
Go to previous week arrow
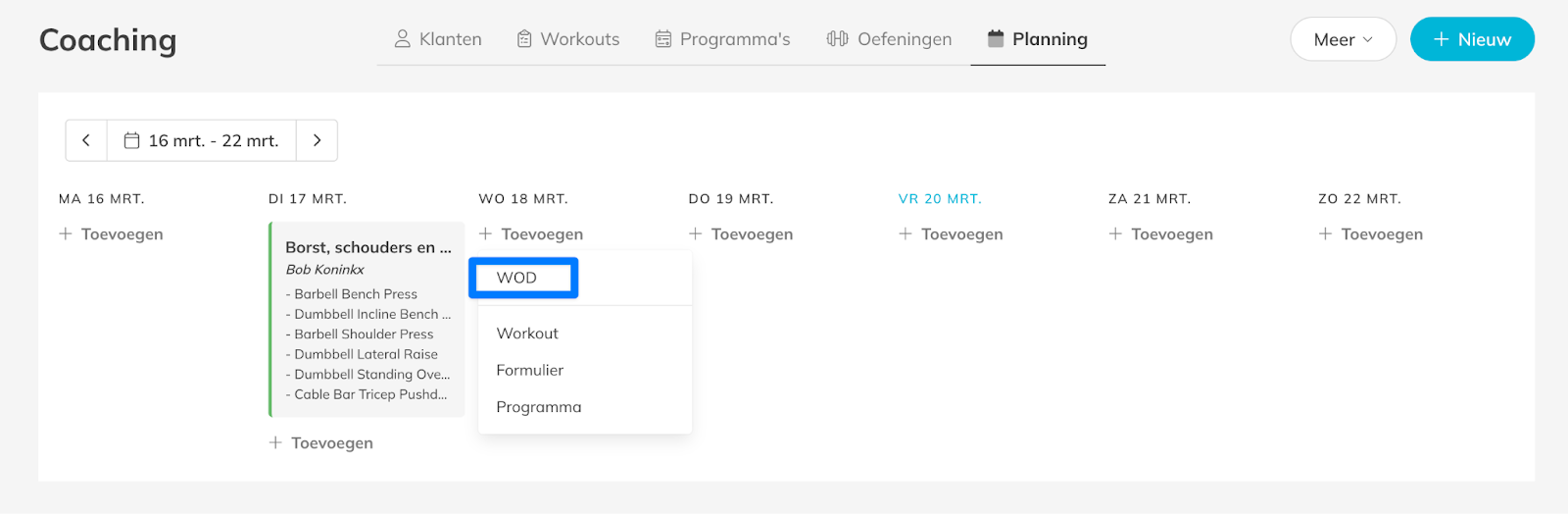click(86, 140)
